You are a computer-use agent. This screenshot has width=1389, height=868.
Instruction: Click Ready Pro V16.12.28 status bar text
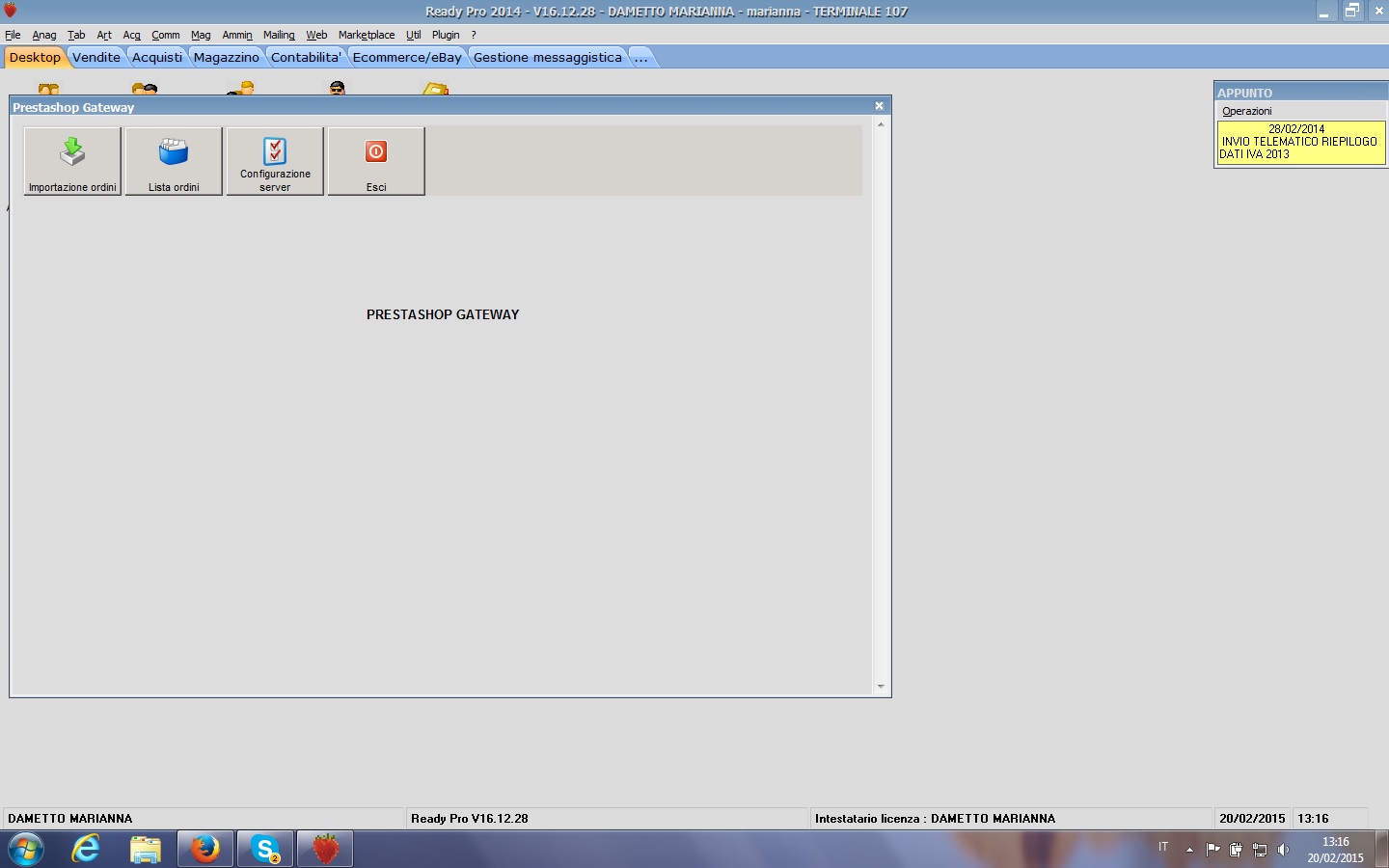tap(470, 818)
